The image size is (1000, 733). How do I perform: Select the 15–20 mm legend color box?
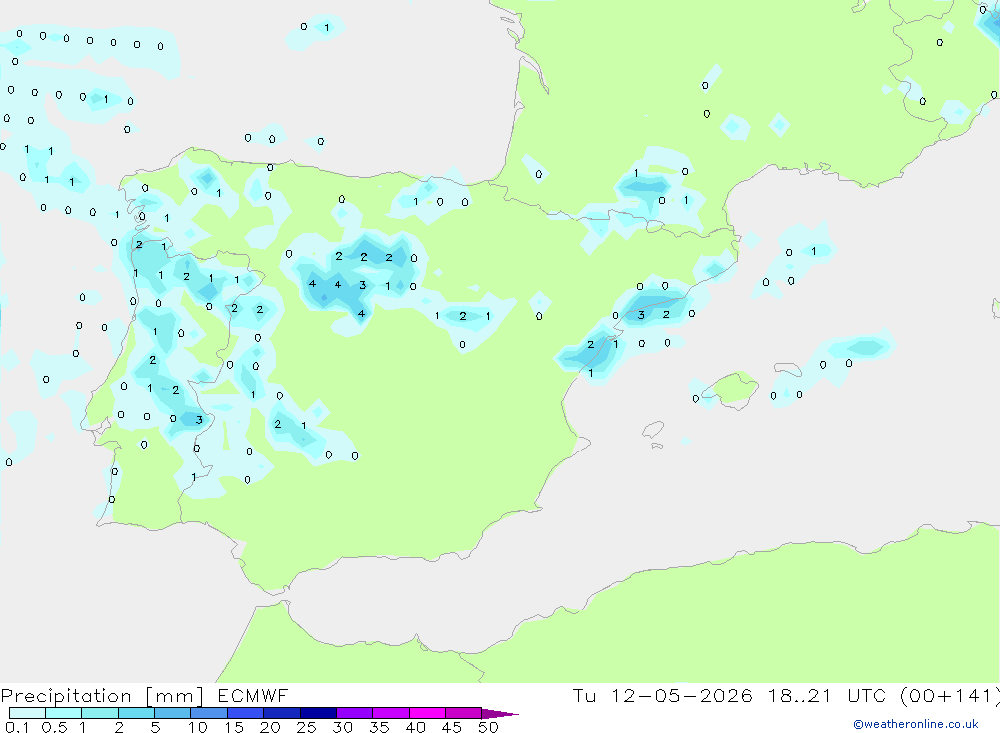coord(245,713)
